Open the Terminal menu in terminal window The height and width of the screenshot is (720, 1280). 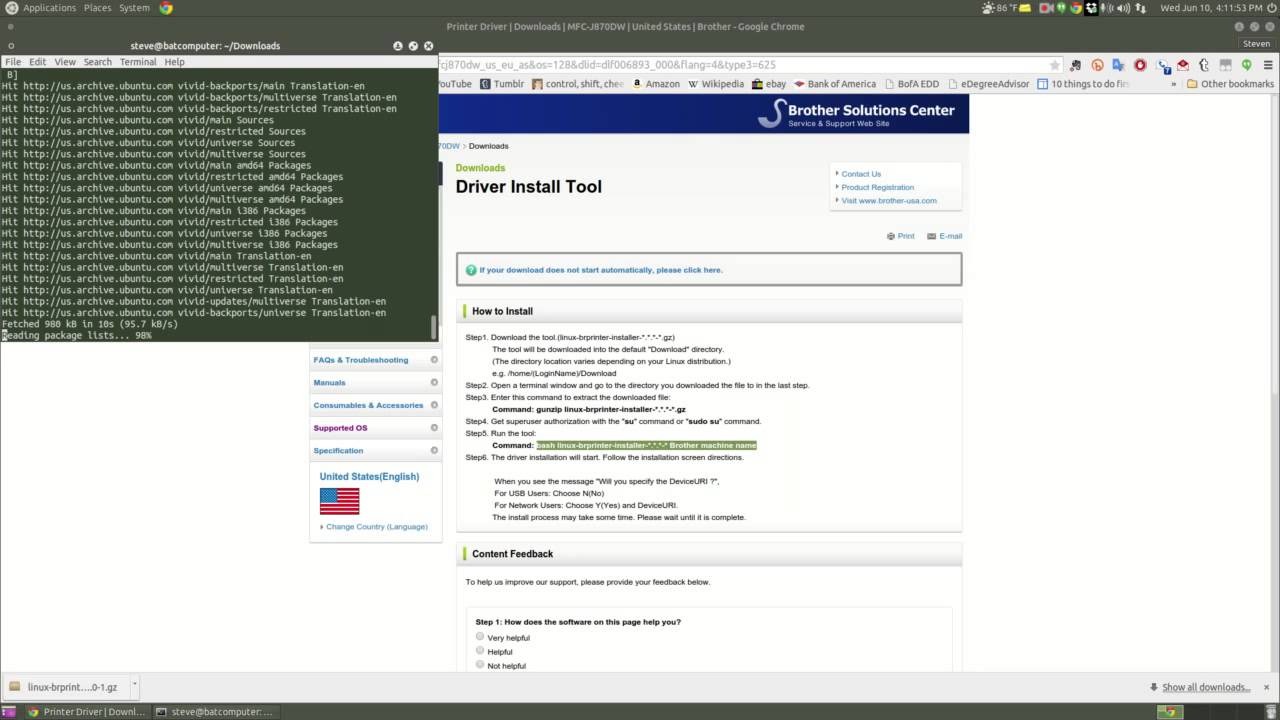[138, 62]
